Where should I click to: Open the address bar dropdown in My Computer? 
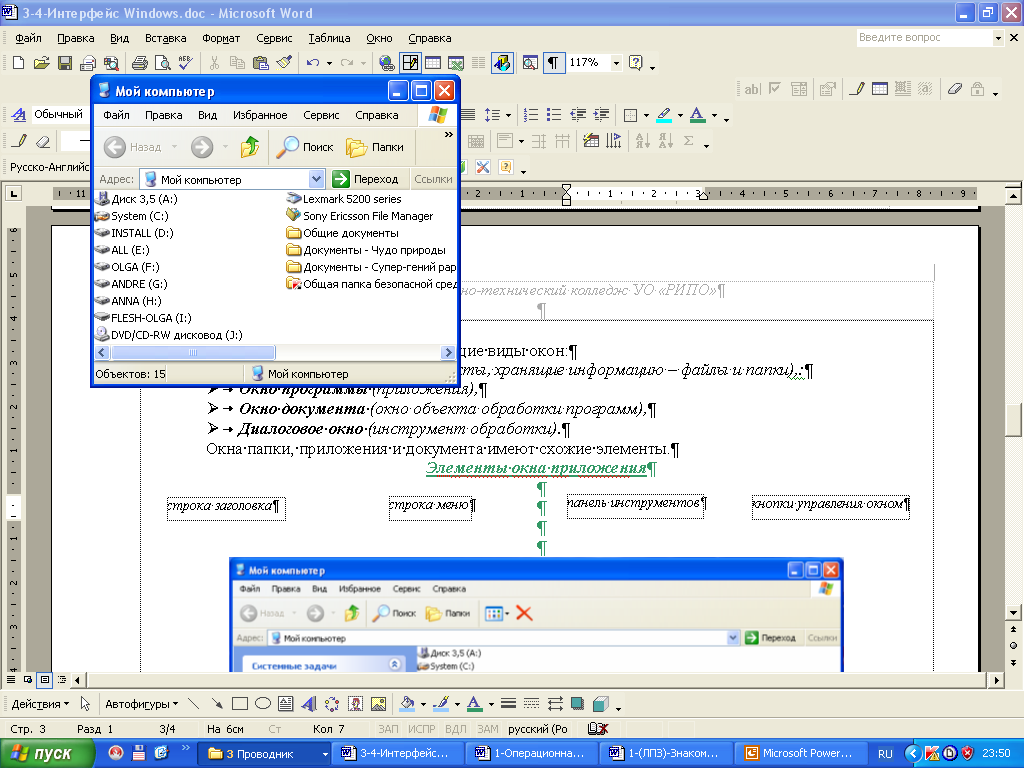point(316,179)
